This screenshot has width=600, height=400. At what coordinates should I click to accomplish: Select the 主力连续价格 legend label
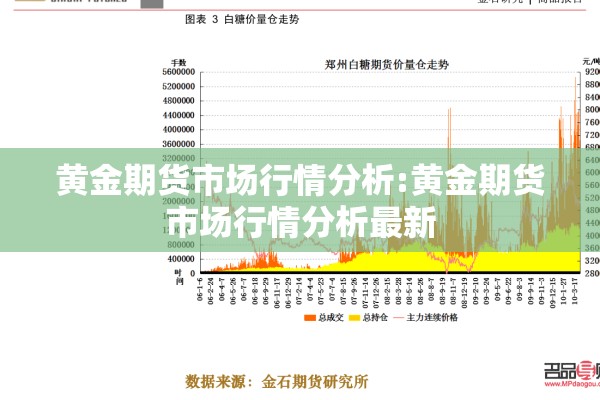pyautogui.click(x=432, y=317)
